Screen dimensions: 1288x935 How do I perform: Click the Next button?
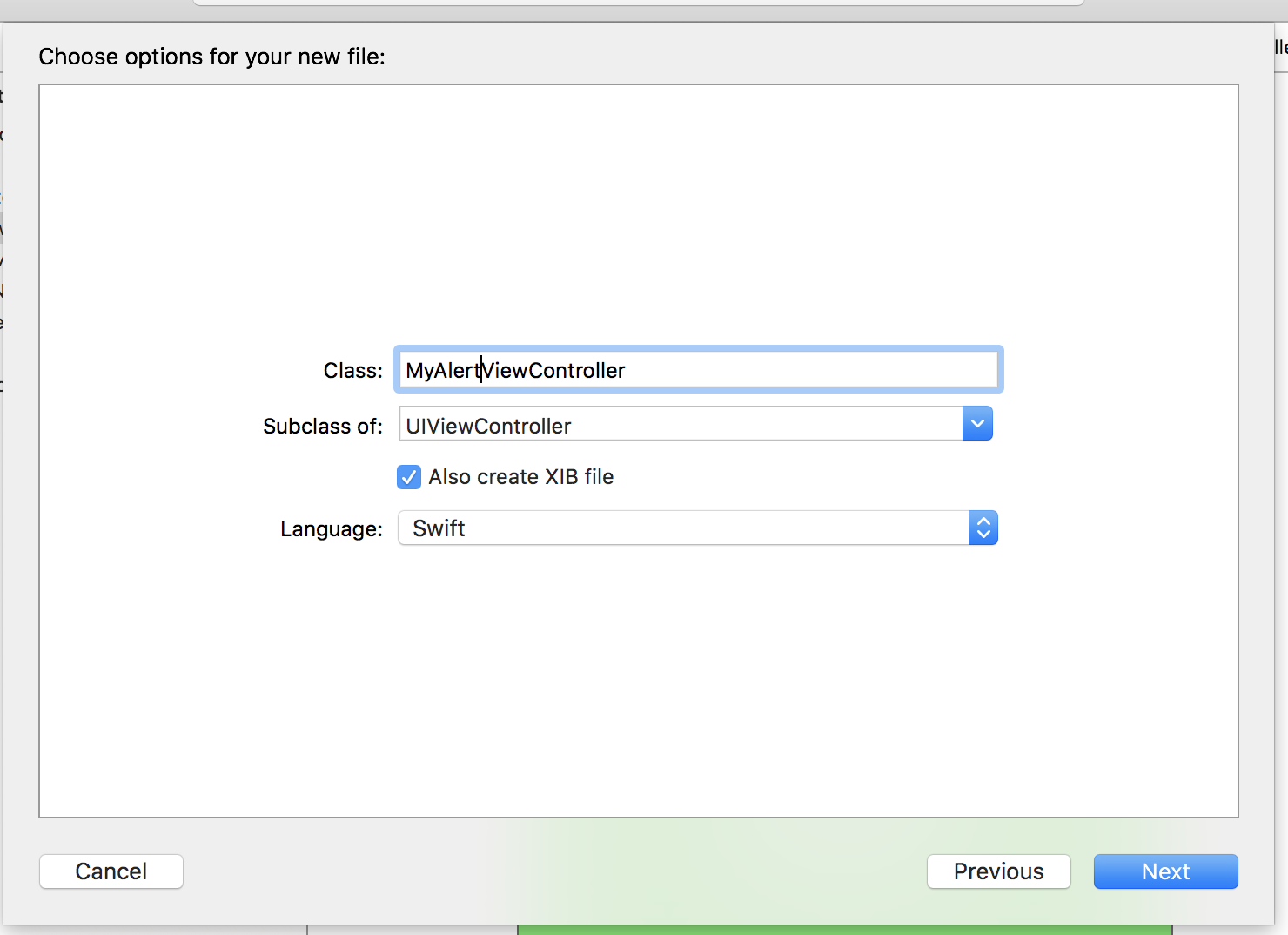(x=1165, y=871)
